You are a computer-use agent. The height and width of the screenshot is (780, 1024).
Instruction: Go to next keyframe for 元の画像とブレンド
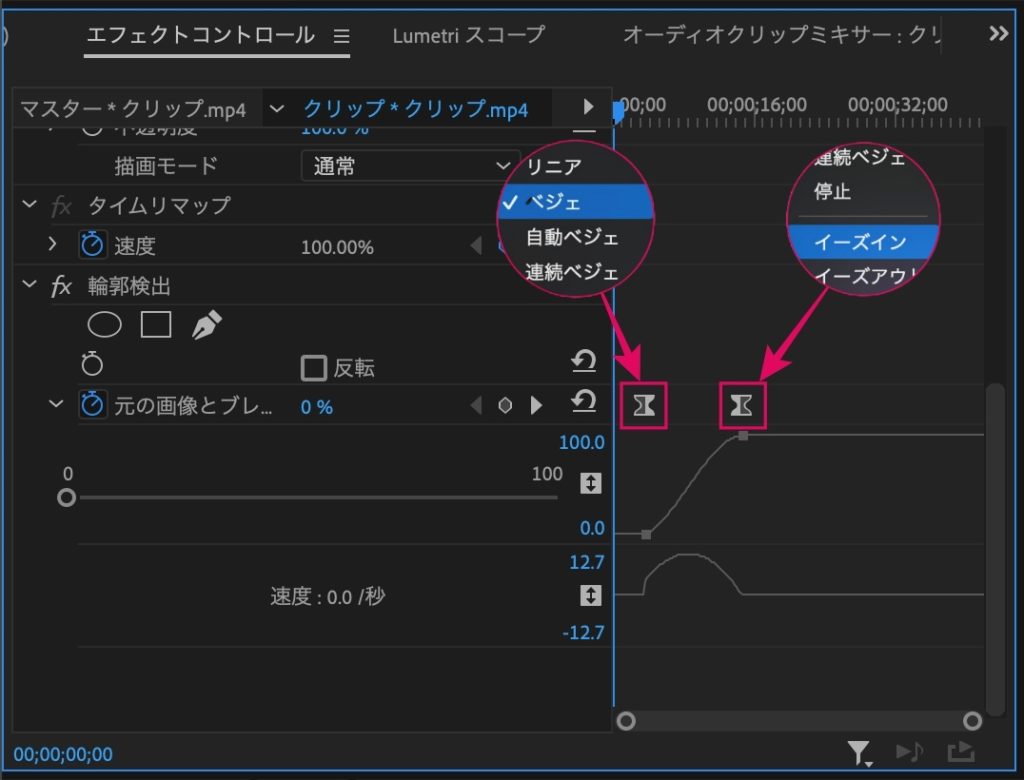click(x=536, y=405)
